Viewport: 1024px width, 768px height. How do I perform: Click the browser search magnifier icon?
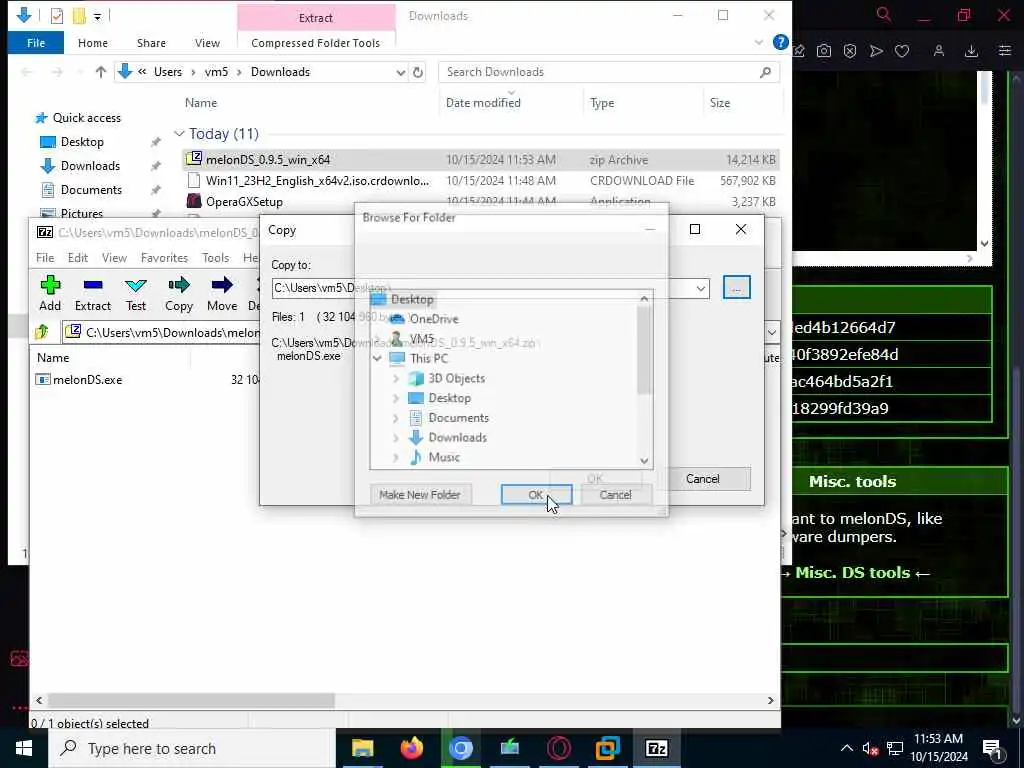pyautogui.click(x=884, y=14)
